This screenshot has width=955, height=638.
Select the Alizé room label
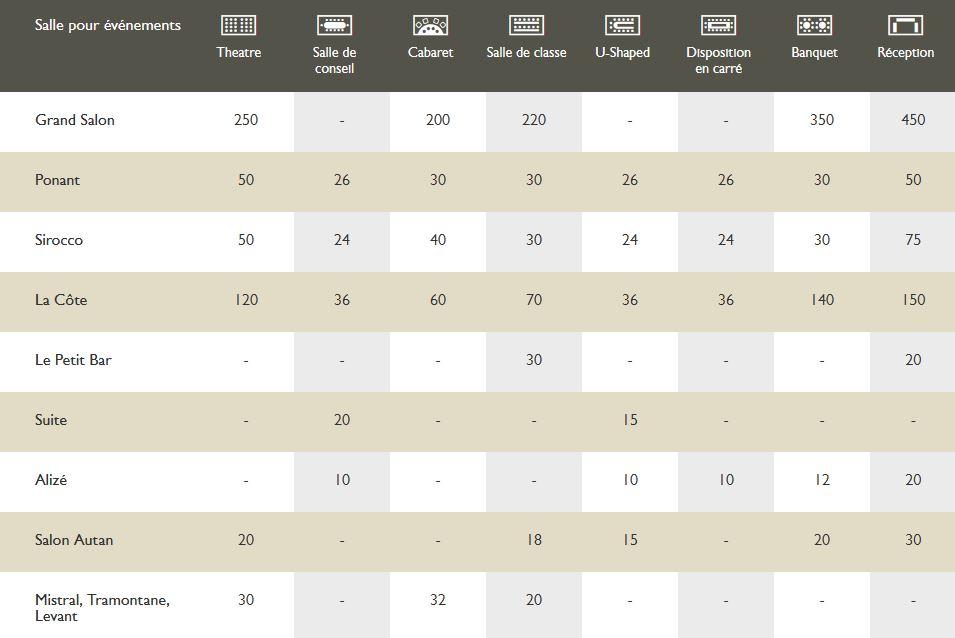[51, 480]
